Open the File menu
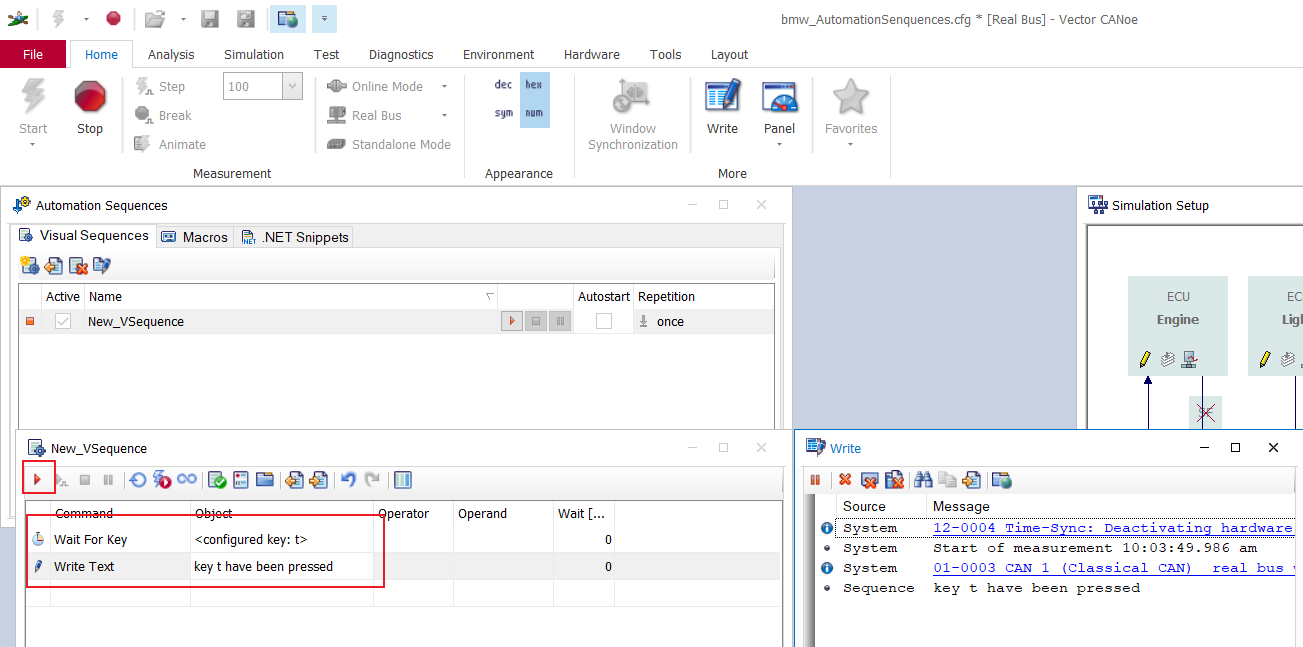Viewport: 1303px width, 647px height. [x=33, y=54]
